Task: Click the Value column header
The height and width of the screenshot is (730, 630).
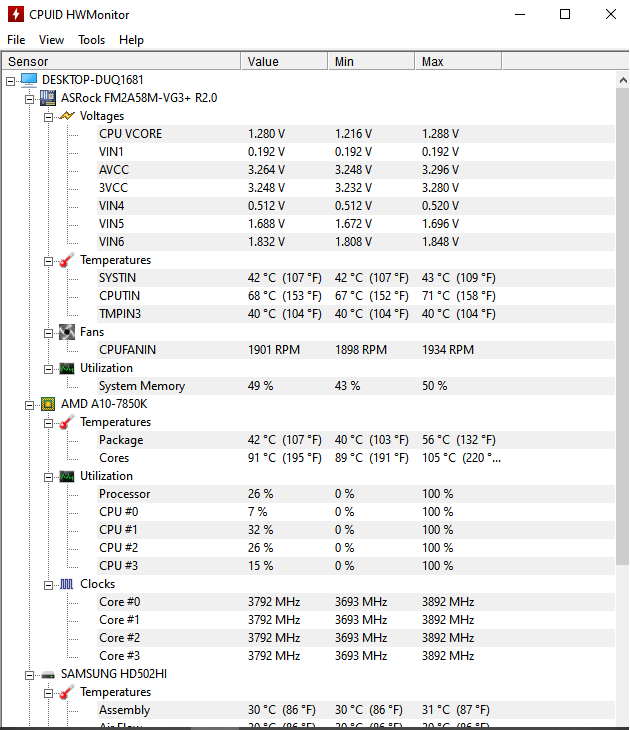Action: [284, 61]
